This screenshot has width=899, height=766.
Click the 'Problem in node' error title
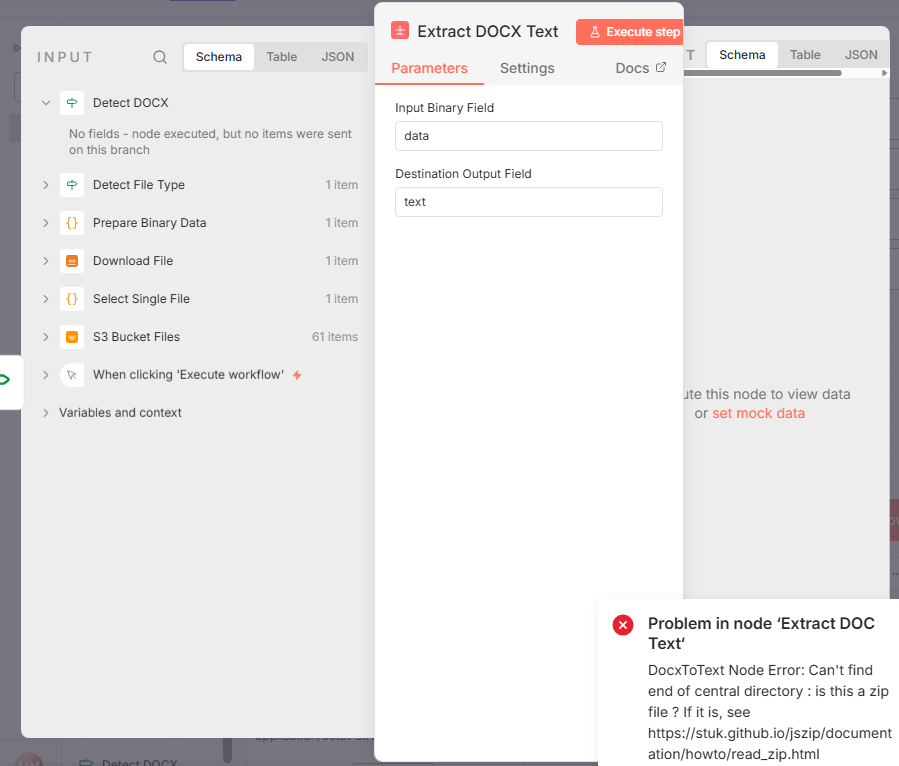pyautogui.click(x=761, y=633)
